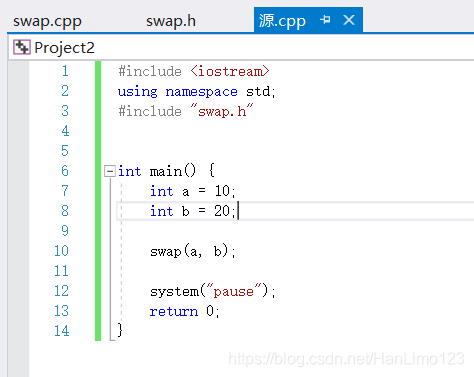Click on 'int main()' declaration
Screen dimensions: 474x377
point(157,171)
